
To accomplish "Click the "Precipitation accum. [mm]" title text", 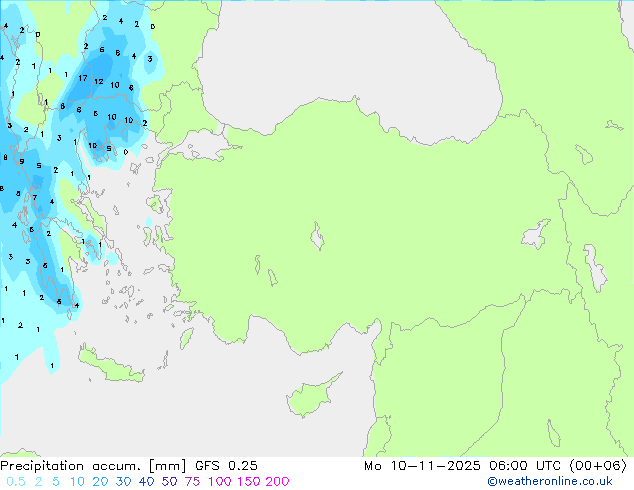I will pos(93,466).
